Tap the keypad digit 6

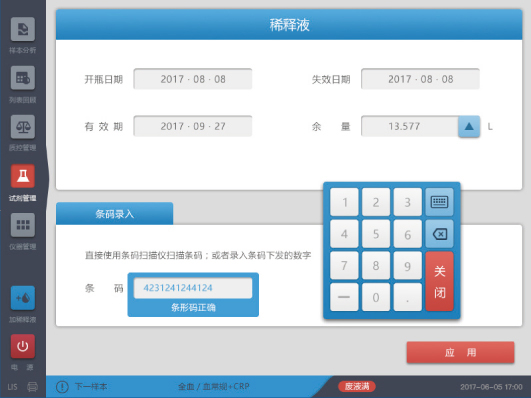click(408, 234)
